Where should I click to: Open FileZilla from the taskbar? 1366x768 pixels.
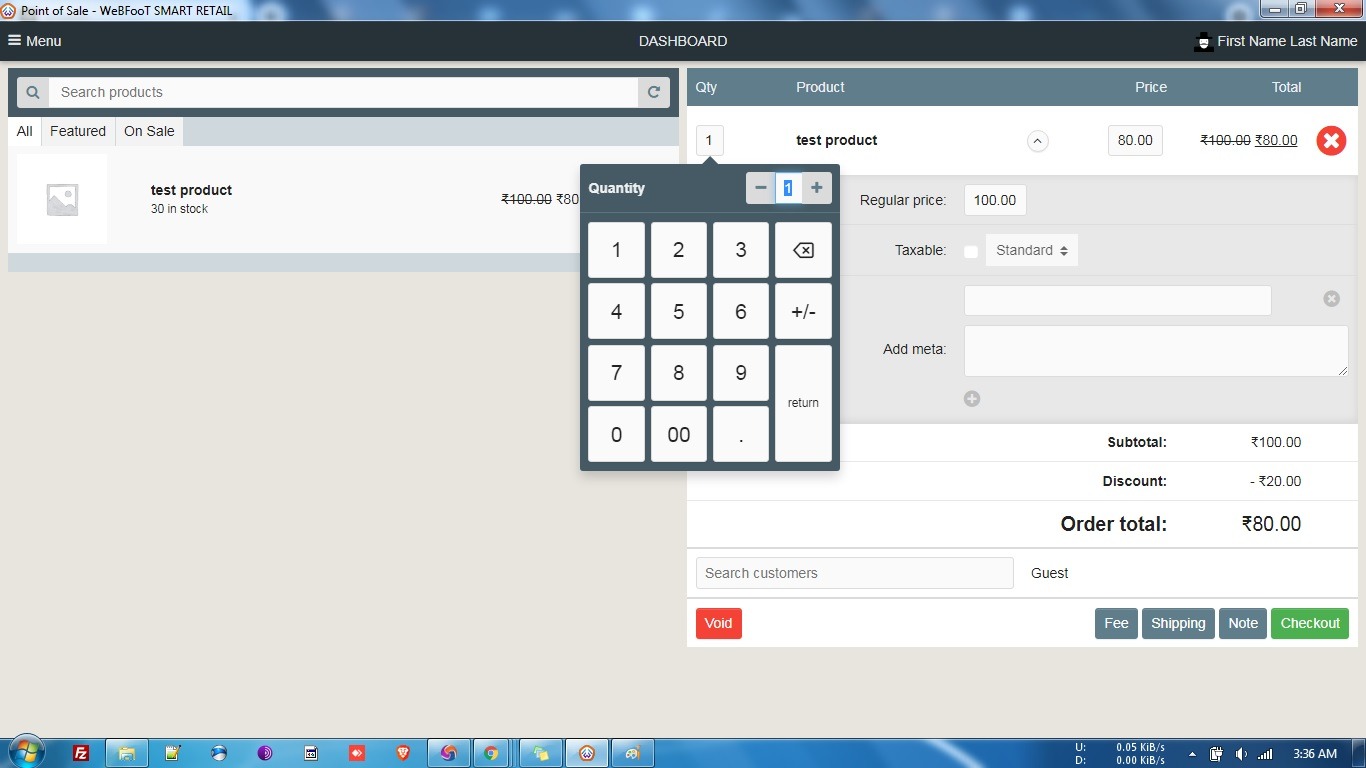(x=81, y=753)
